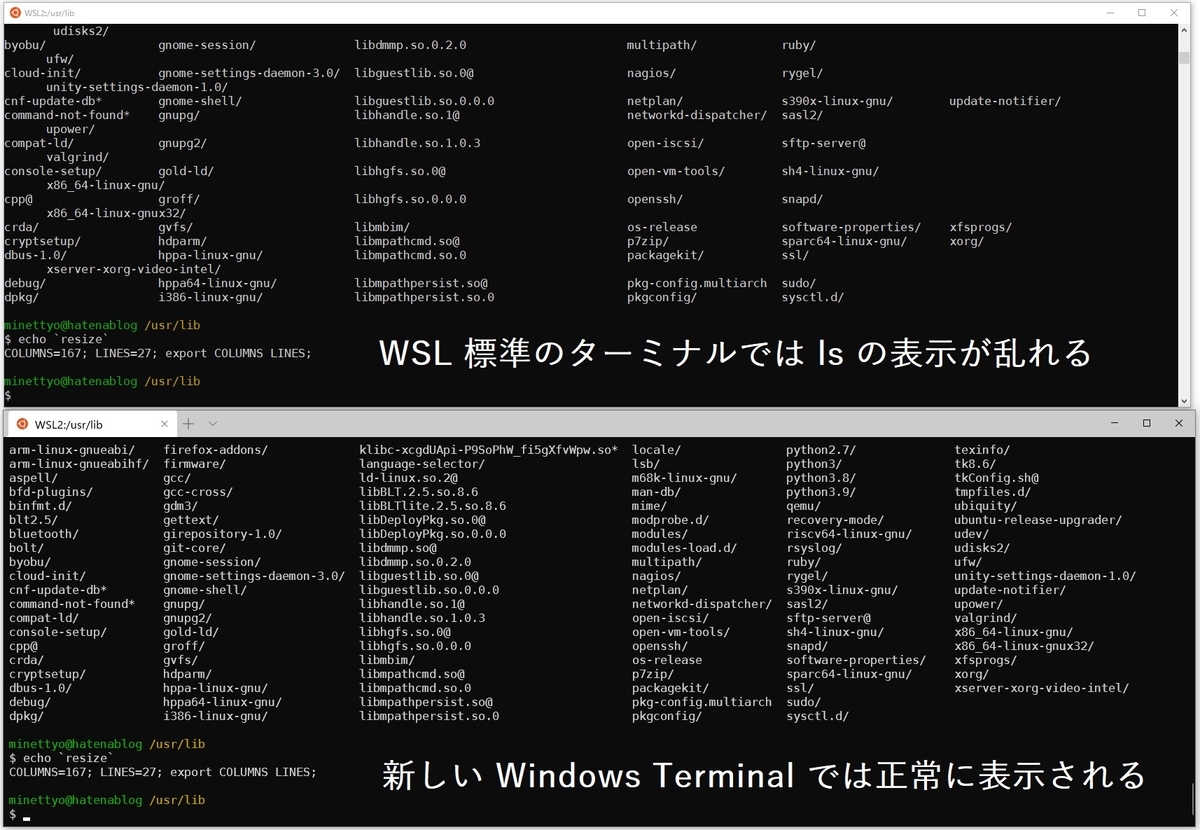Click sftp-server@ in the WSL console listing
The height and width of the screenshot is (830, 1200).
tap(824, 143)
